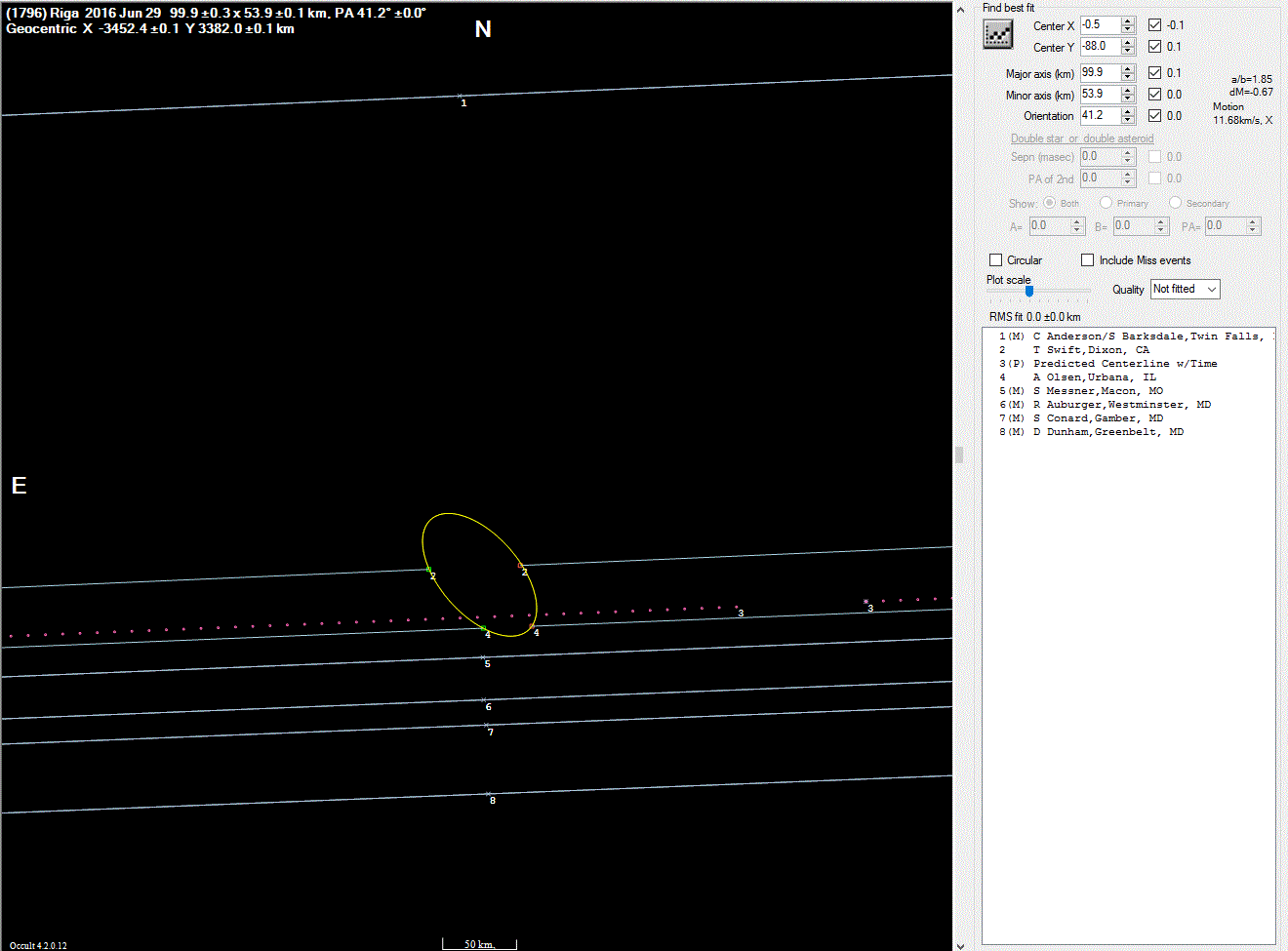Select Predicted Centerline w/Time row
Viewport: 1288px width, 951px height.
point(1129,364)
